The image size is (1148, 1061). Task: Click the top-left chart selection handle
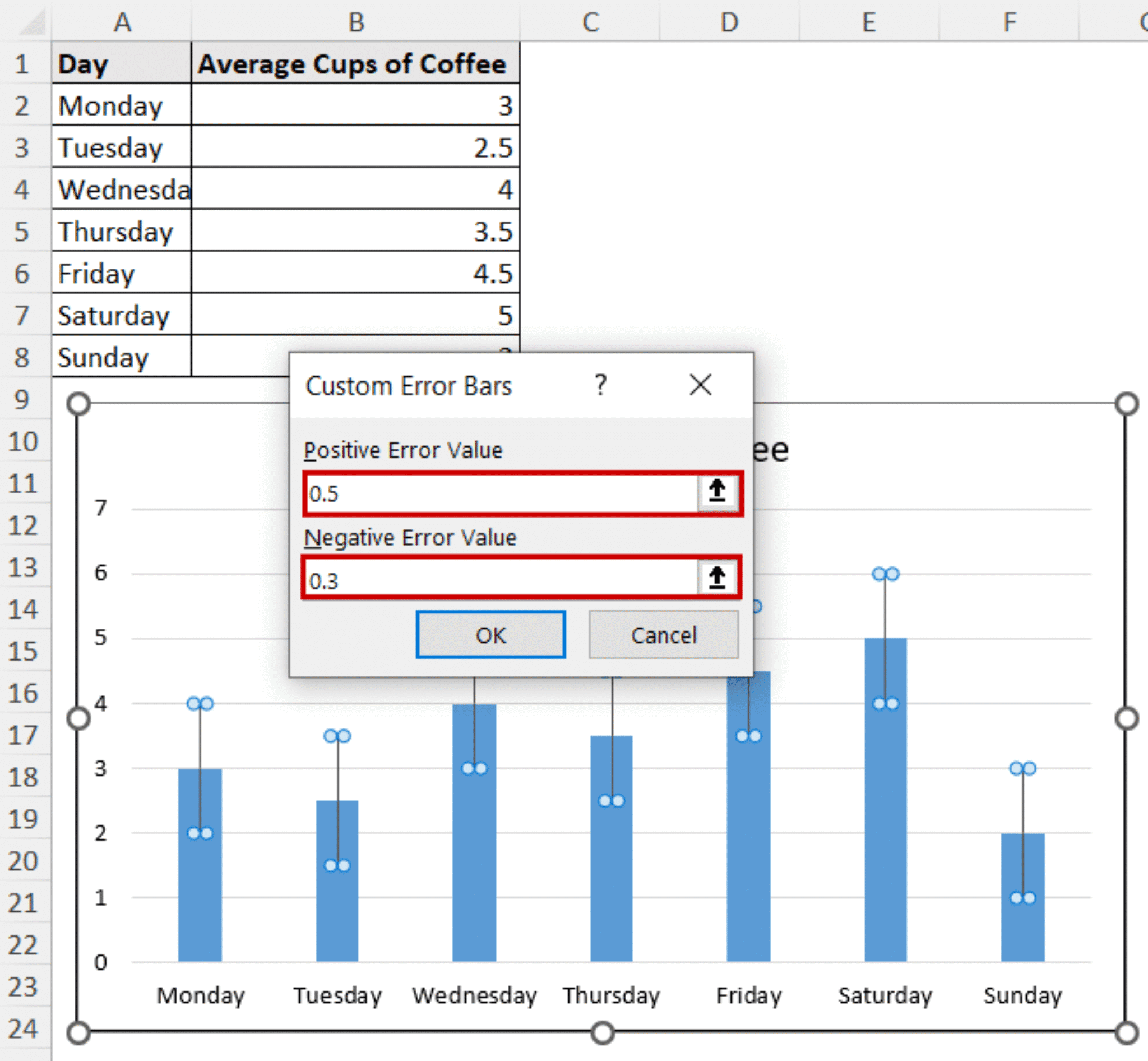[x=77, y=404]
